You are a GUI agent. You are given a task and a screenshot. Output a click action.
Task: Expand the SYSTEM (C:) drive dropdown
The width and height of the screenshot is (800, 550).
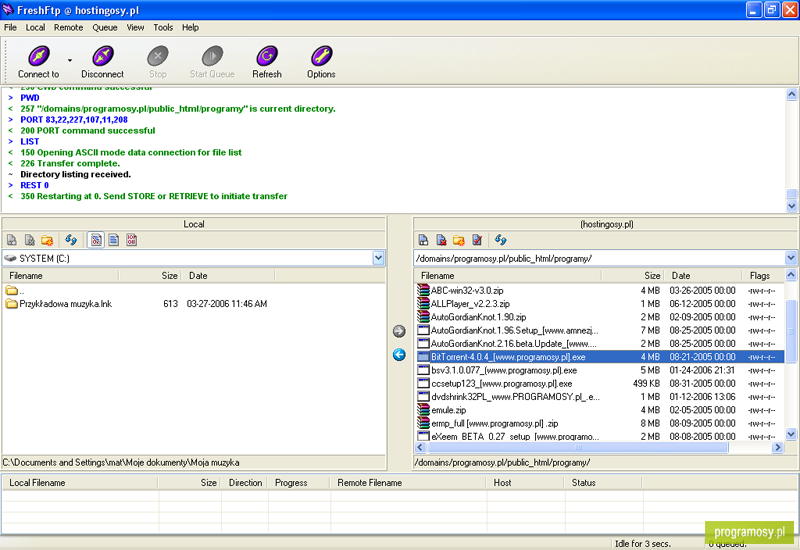pyautogui.click(x=378, y=258)
